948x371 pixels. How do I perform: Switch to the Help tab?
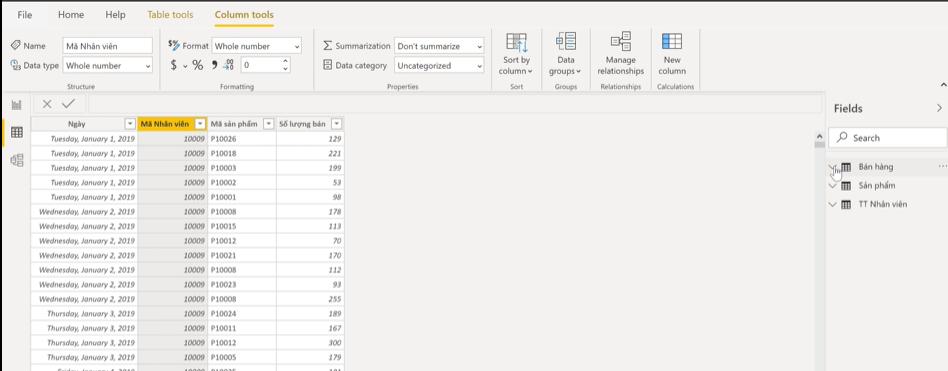[115, 15]
